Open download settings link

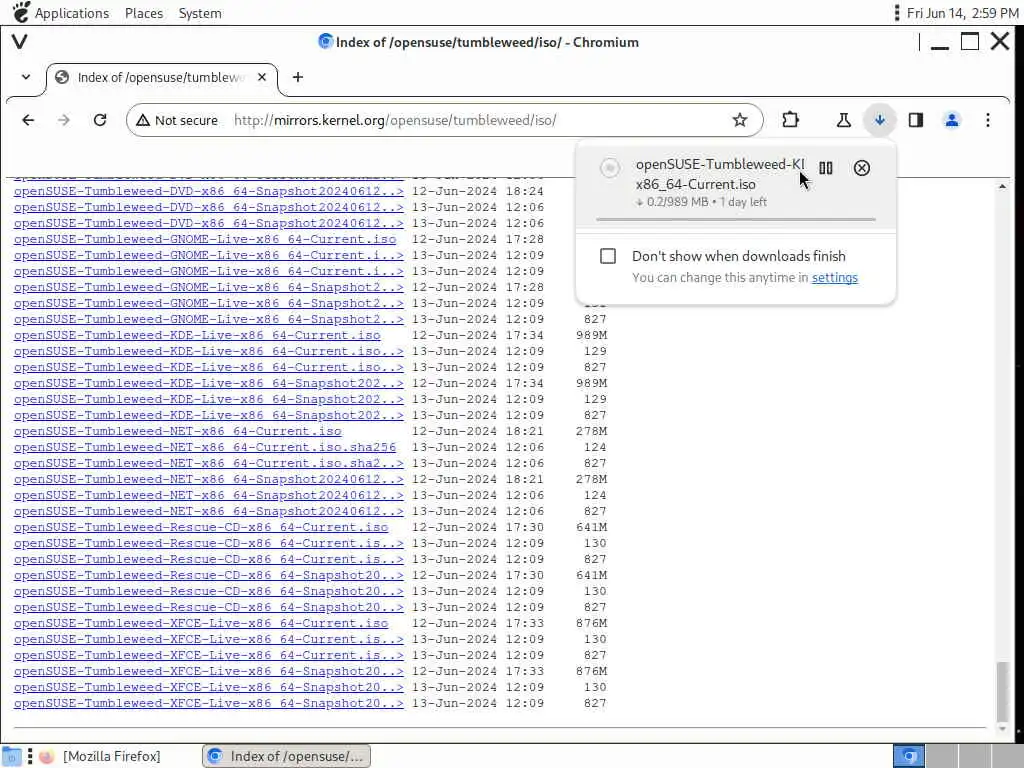834,278
